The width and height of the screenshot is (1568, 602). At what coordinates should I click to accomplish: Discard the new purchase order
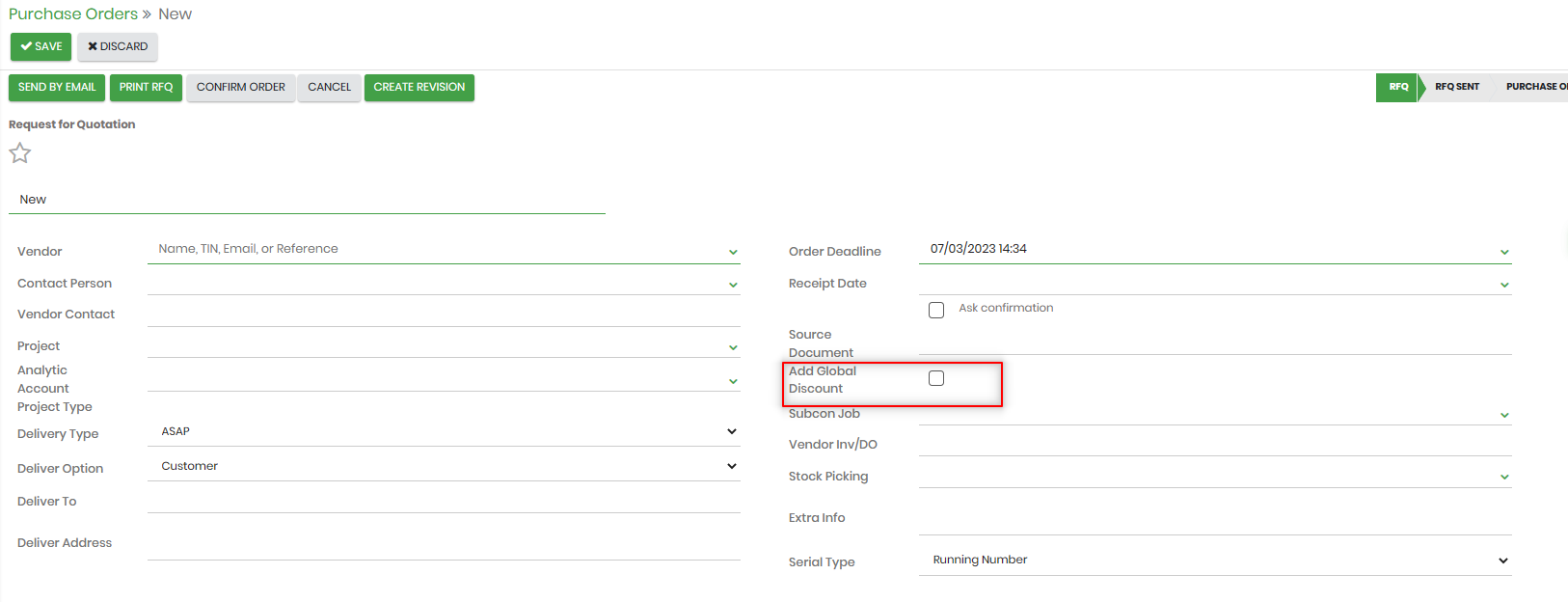(x=118, y=46)
